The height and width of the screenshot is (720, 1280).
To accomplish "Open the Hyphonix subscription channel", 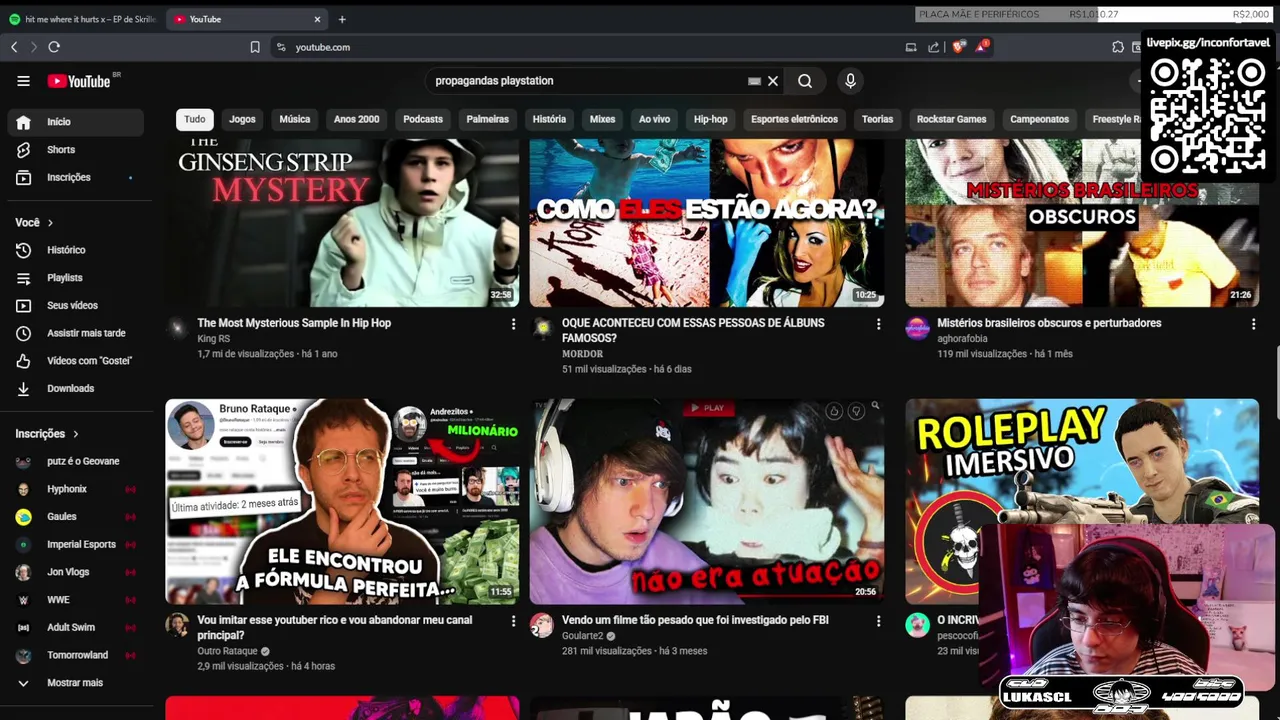I will click(x=75, y=489).
